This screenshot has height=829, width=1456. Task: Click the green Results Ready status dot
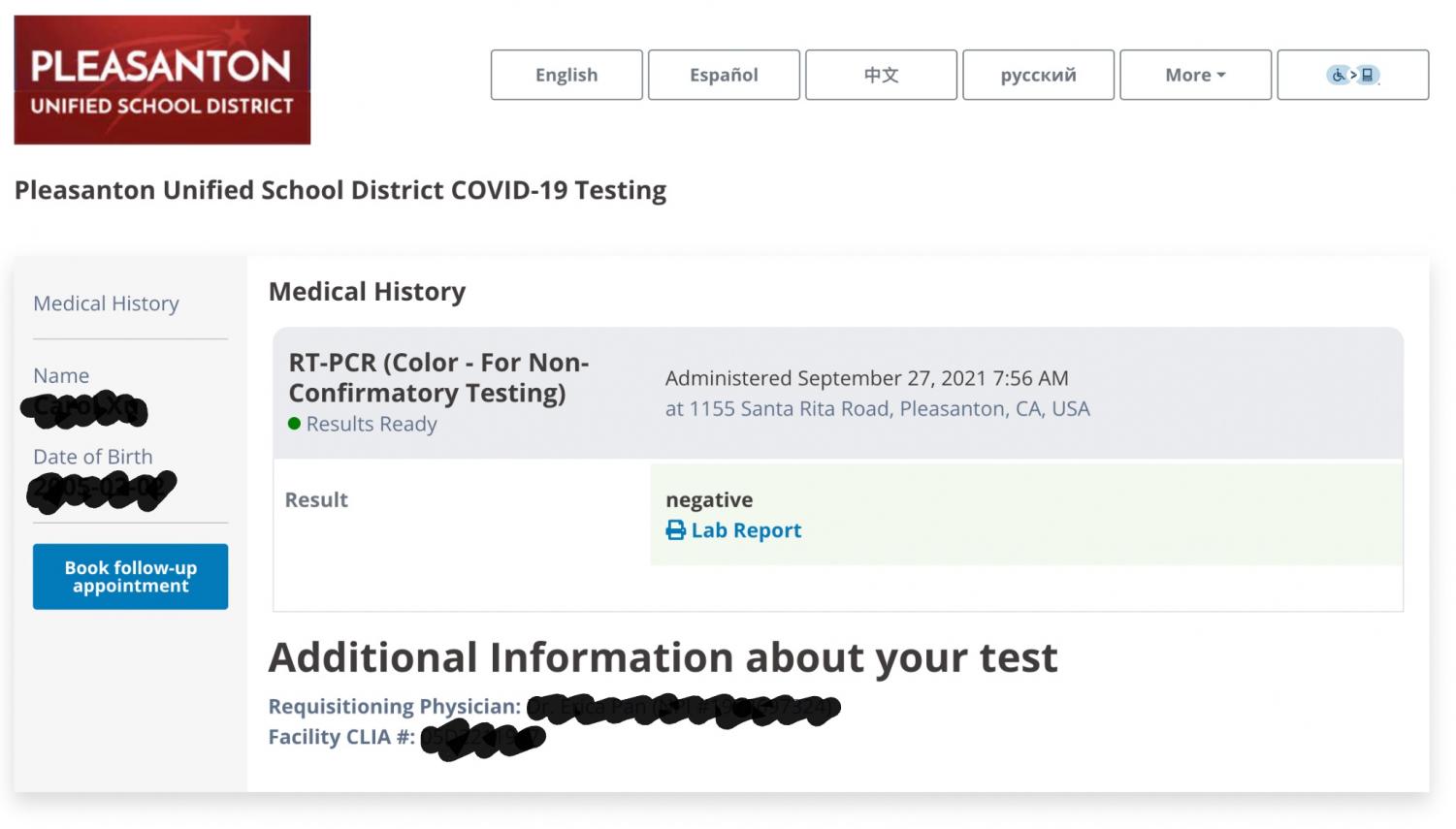click(294, 424)
